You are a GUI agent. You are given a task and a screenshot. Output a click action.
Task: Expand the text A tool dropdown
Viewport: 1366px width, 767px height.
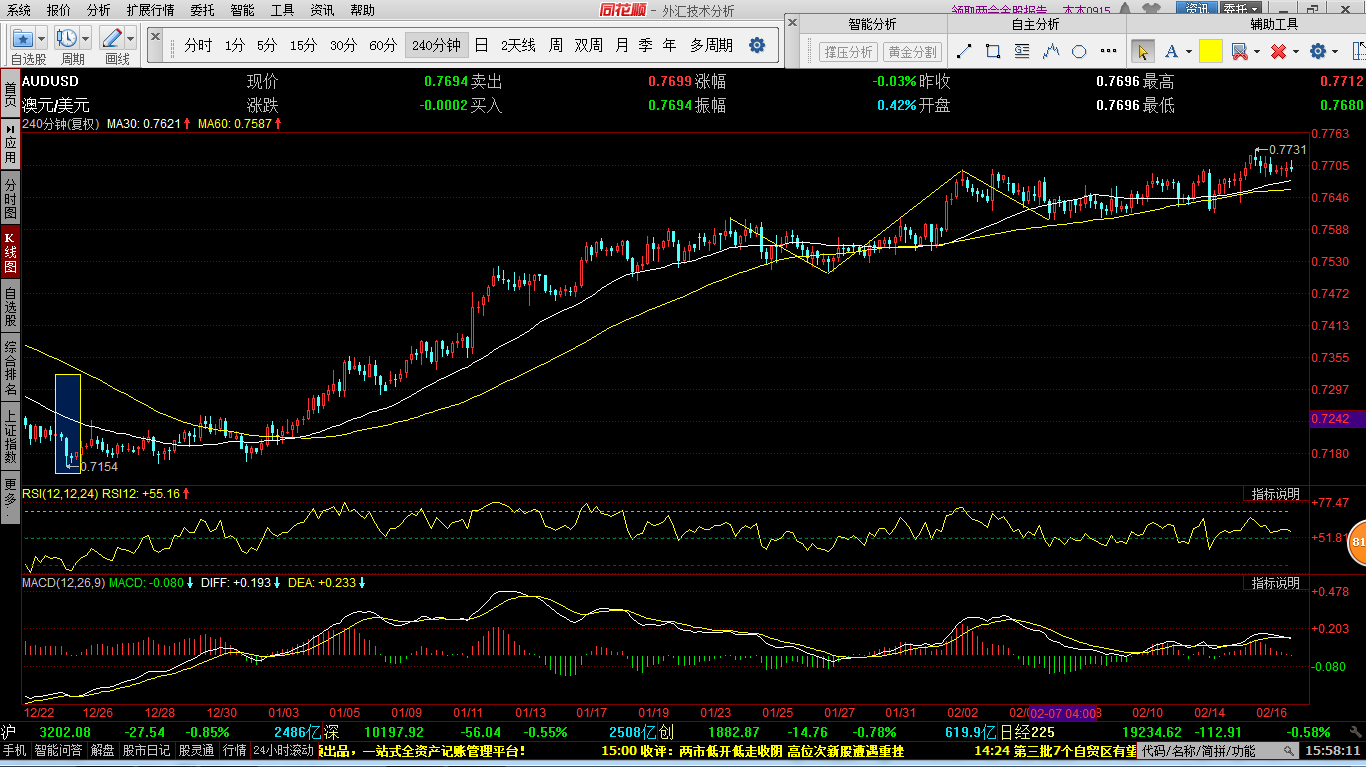click(1188, 52)
